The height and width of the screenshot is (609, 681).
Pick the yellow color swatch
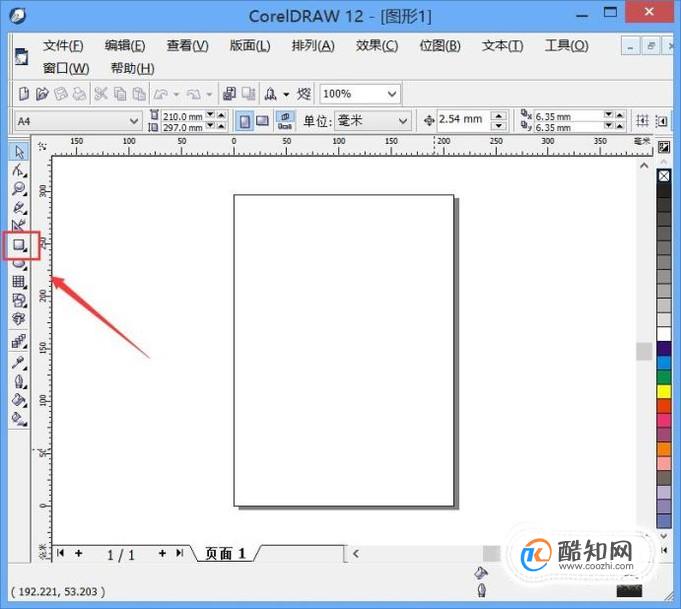point(664,391)
